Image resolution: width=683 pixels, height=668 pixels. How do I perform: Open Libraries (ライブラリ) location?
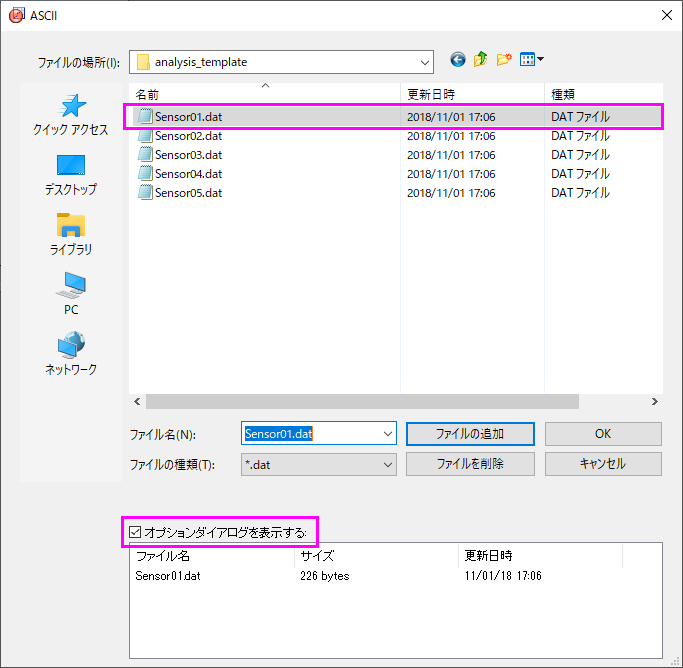71,235
